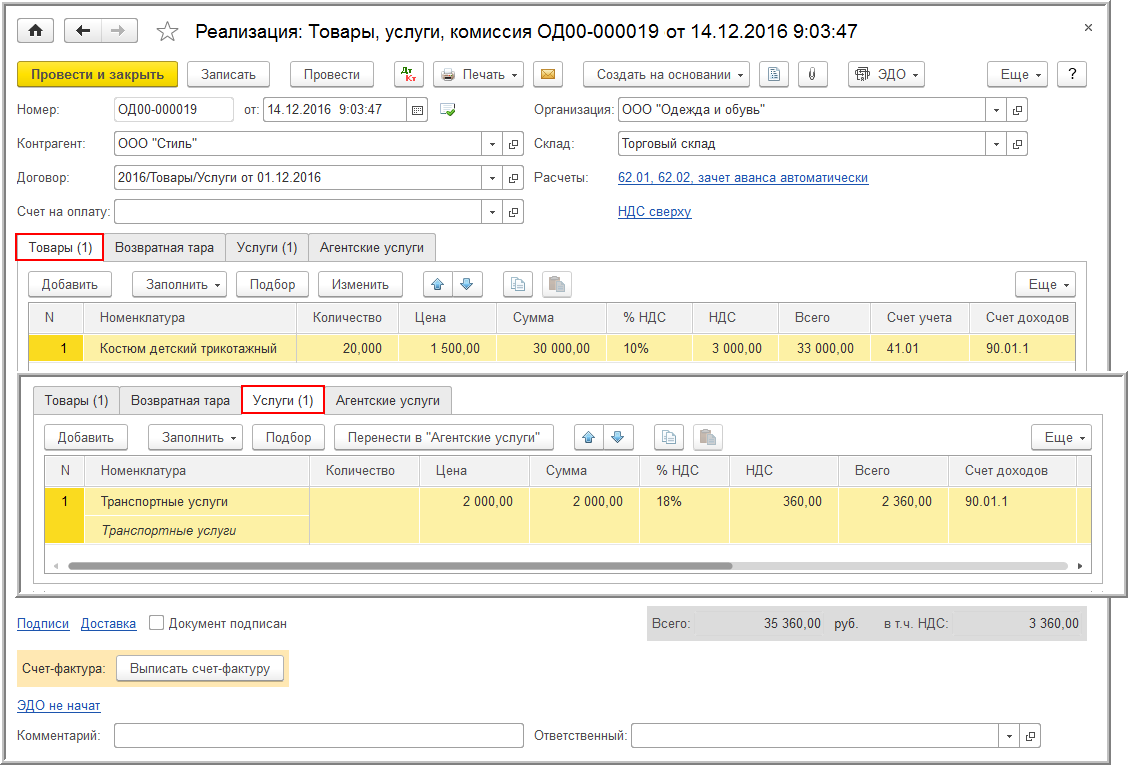Click Перенести в "Агентские услуги" button
Viewport: 1129px width, 765px height.
(x=444, y=437)
